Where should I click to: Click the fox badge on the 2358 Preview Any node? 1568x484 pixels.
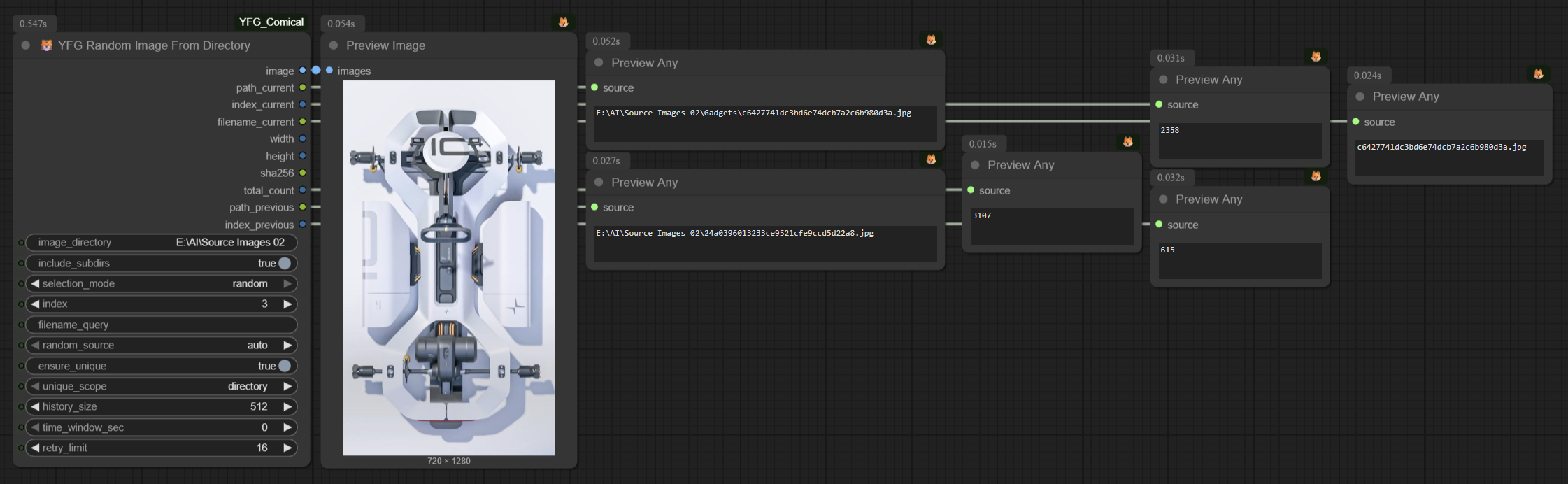pyautogui.click(x=1316, y=57)
